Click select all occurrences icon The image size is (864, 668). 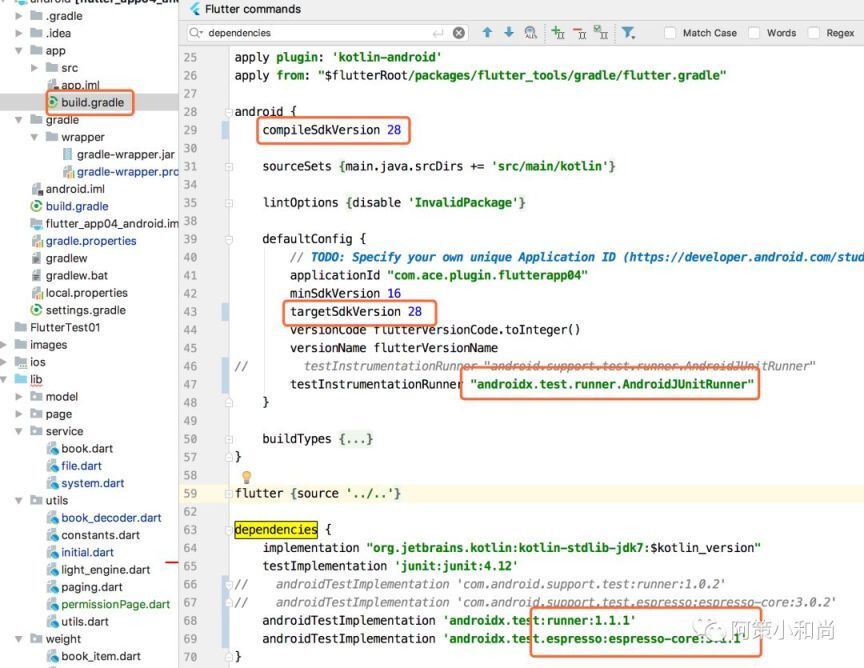click(x=601, y=33)
